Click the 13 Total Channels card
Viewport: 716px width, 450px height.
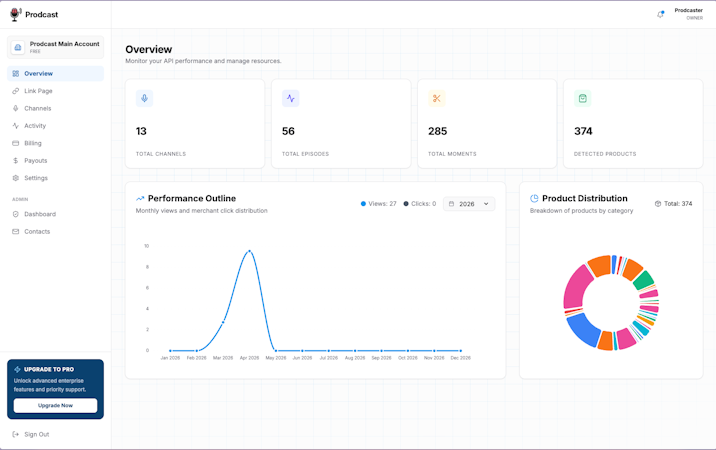195,124
